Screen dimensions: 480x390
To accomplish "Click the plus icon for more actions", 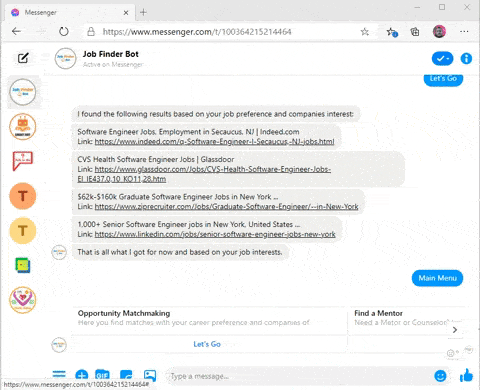I will 81,375.
